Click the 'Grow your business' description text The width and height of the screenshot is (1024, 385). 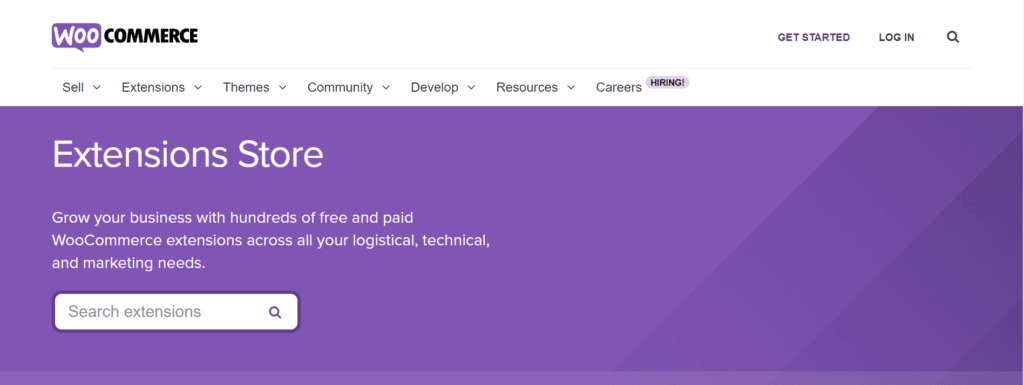[x=271, y=241]
